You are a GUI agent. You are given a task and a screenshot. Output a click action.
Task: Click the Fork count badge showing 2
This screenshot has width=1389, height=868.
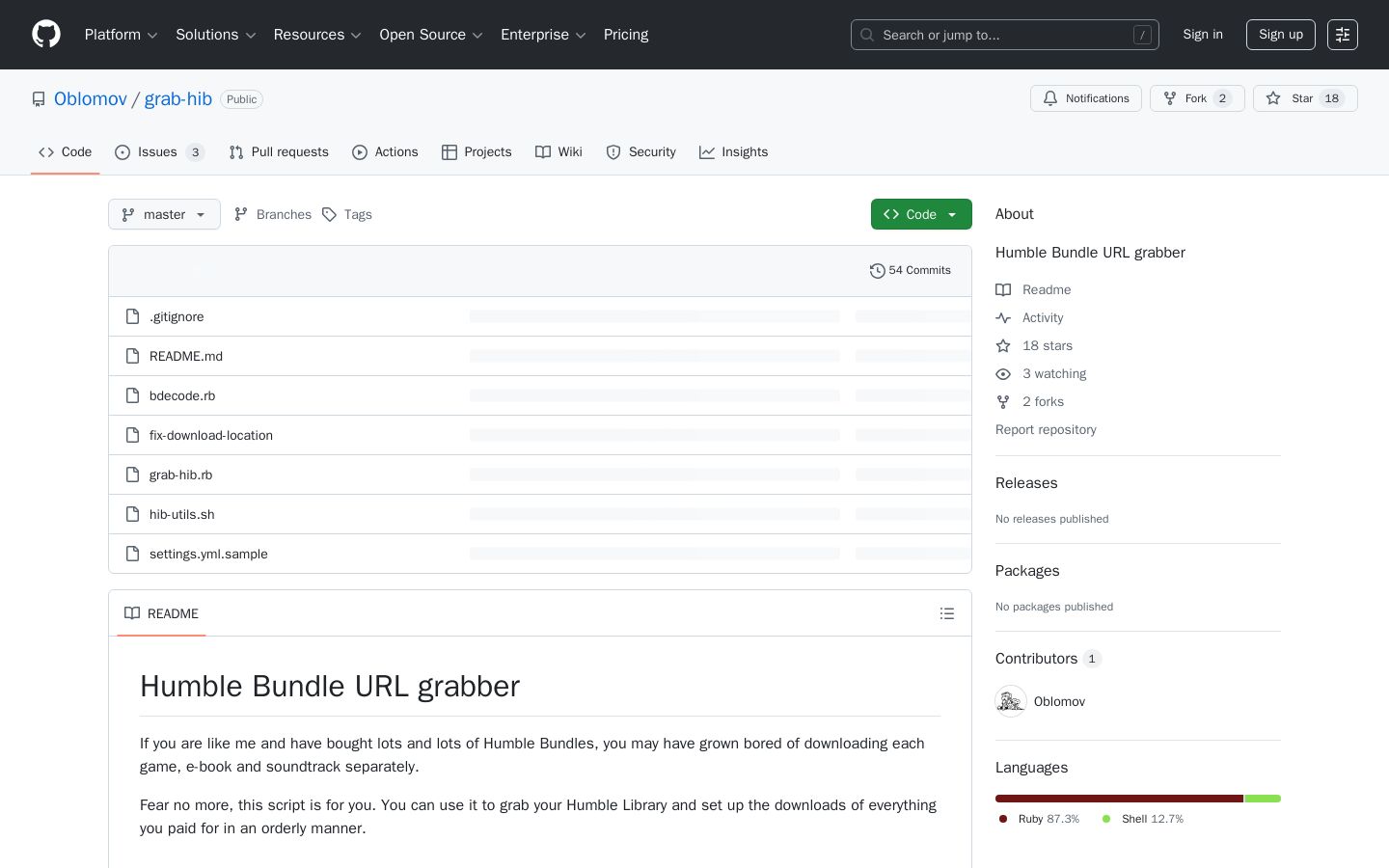(x=1222, y=98)
